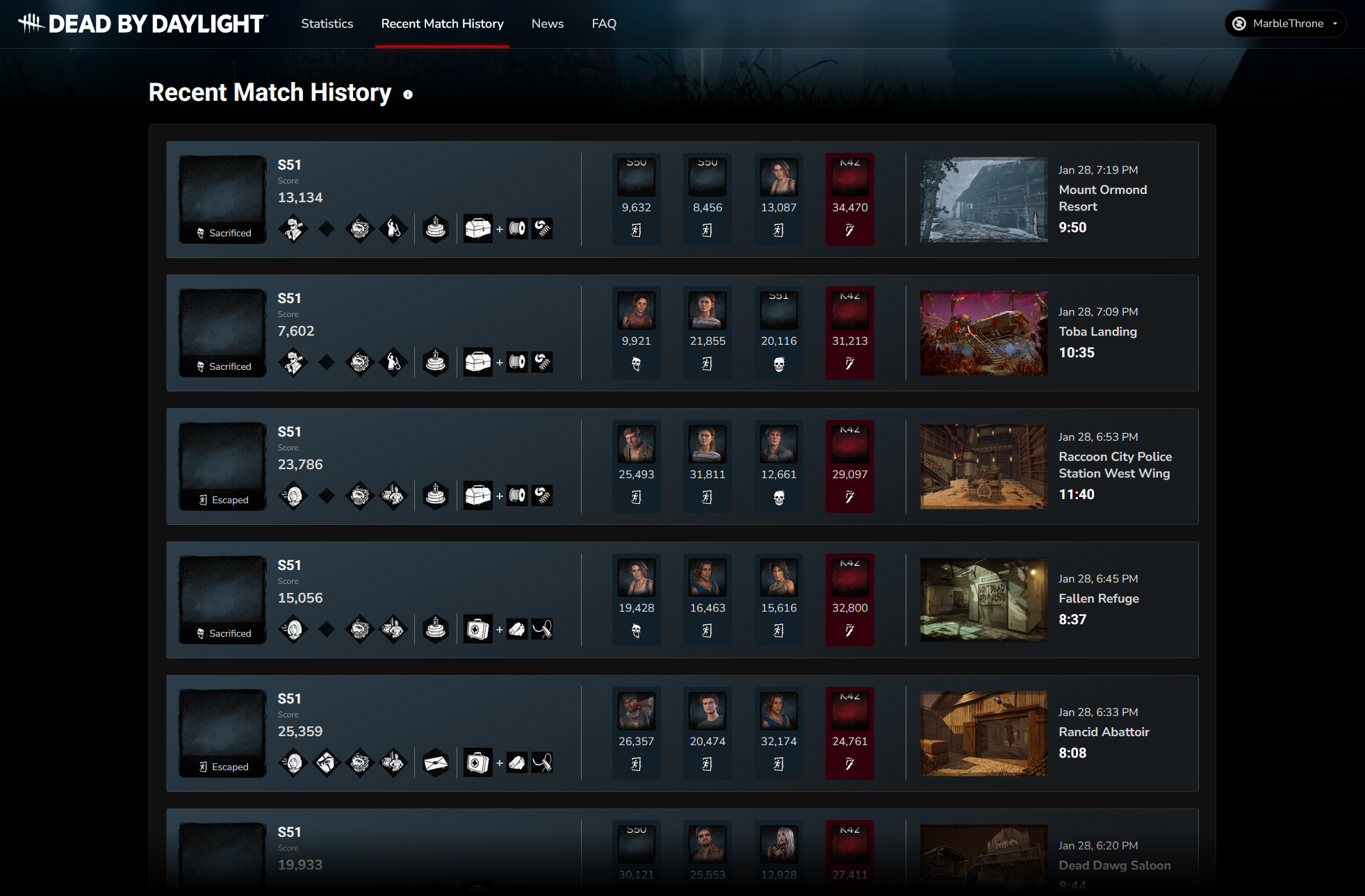The height and width of the screenshot is (896, 1365).
Task: Click the sunglasses man perk in Mount Ormond match
Action: point(293,228)
